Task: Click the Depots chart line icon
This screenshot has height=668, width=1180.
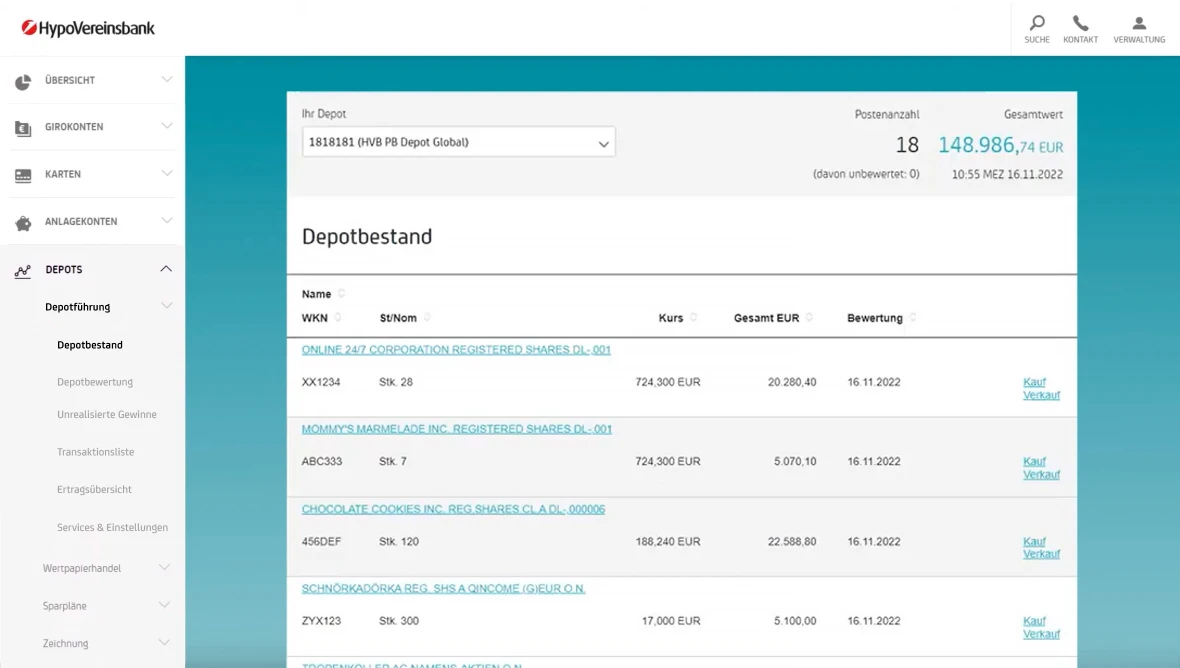Action: 23,270
